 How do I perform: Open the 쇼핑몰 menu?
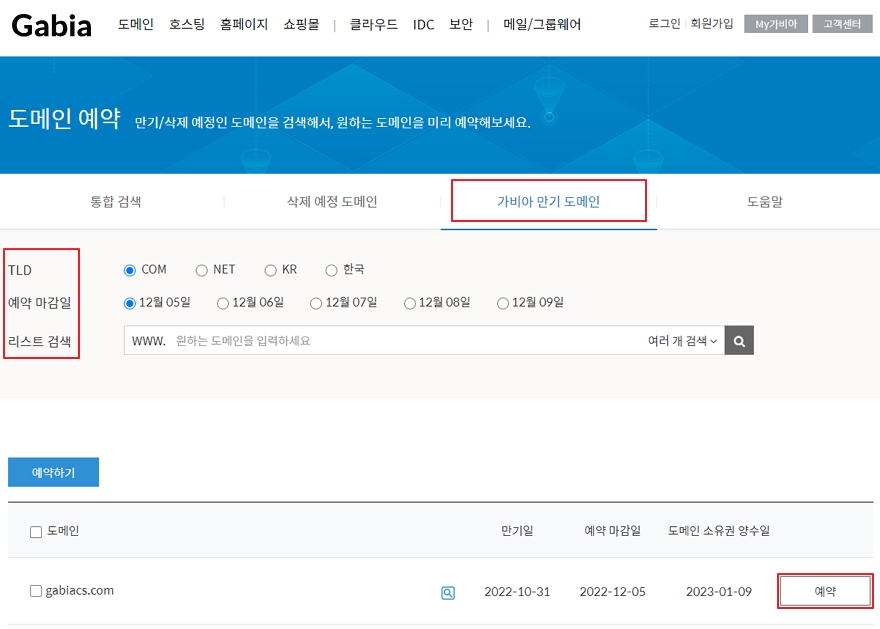coord(301,24)
